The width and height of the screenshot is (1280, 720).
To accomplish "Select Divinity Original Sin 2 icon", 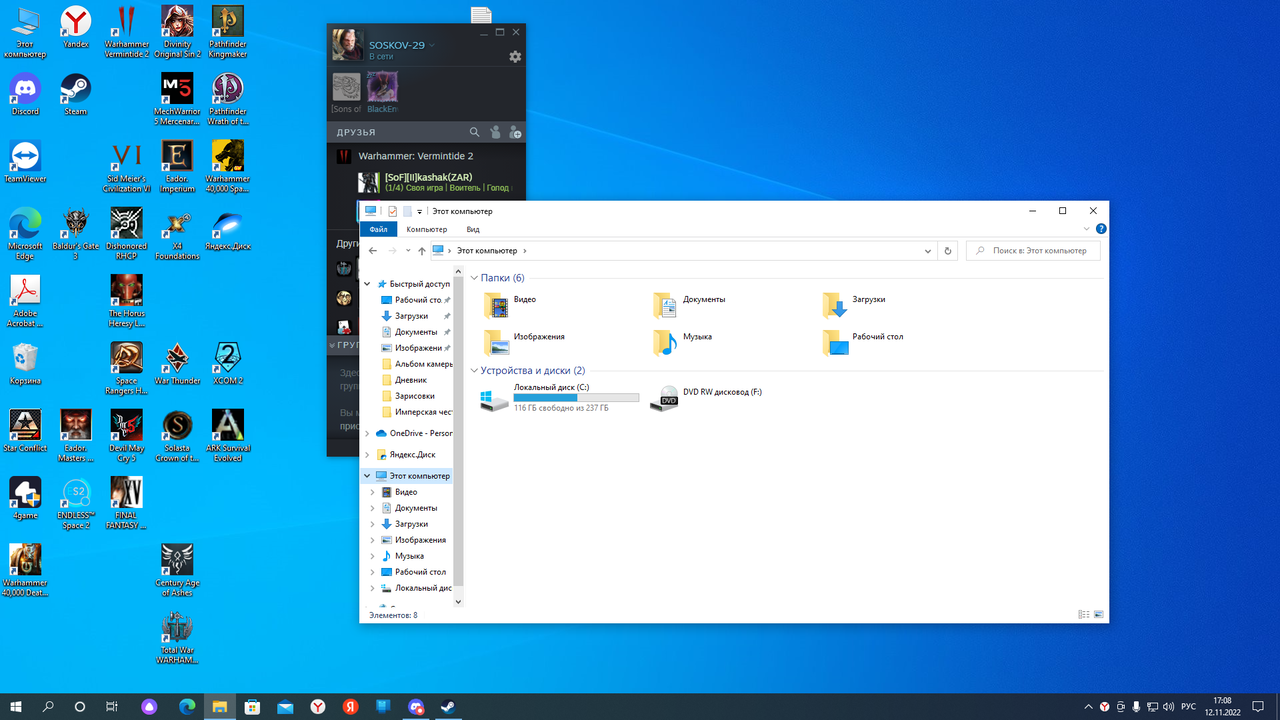I will (177, 32).
